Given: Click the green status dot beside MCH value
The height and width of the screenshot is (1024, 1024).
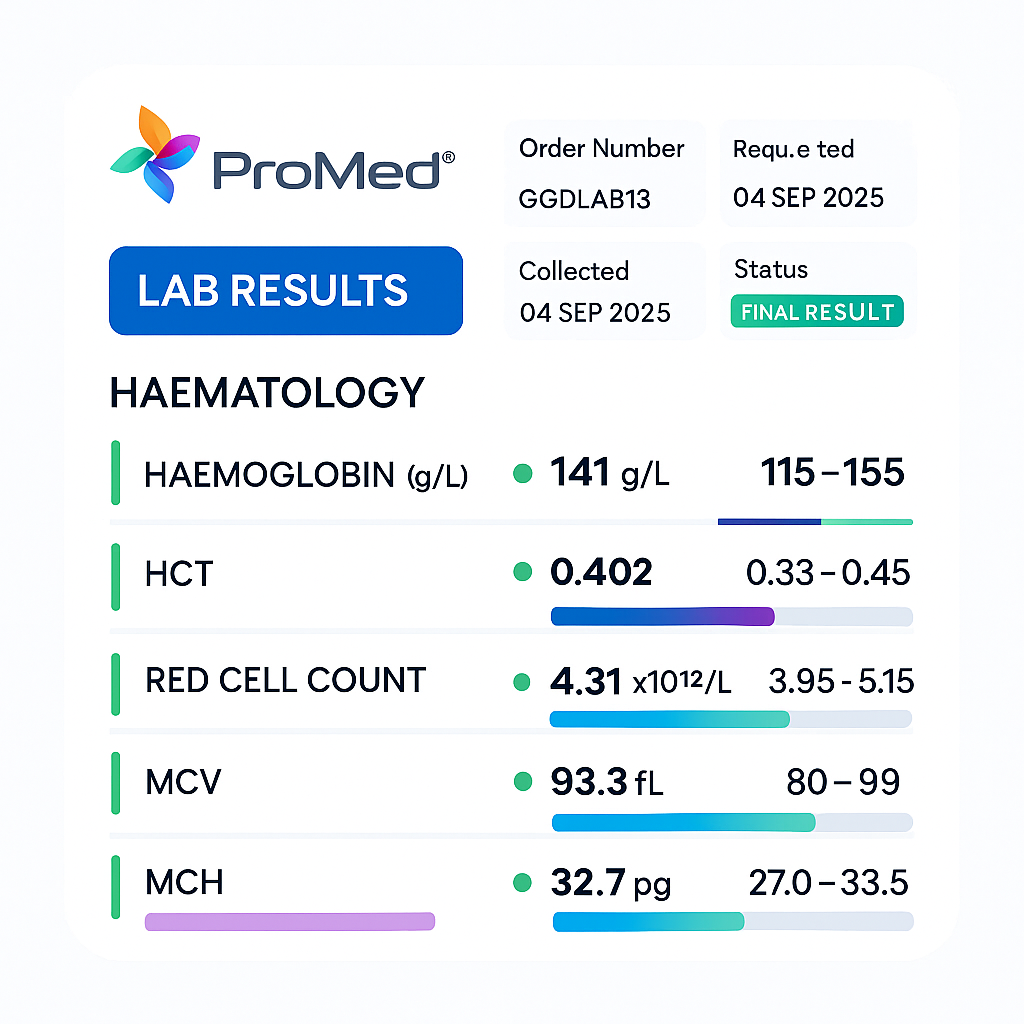Looking at the screenshot, I should click(521, 883).
